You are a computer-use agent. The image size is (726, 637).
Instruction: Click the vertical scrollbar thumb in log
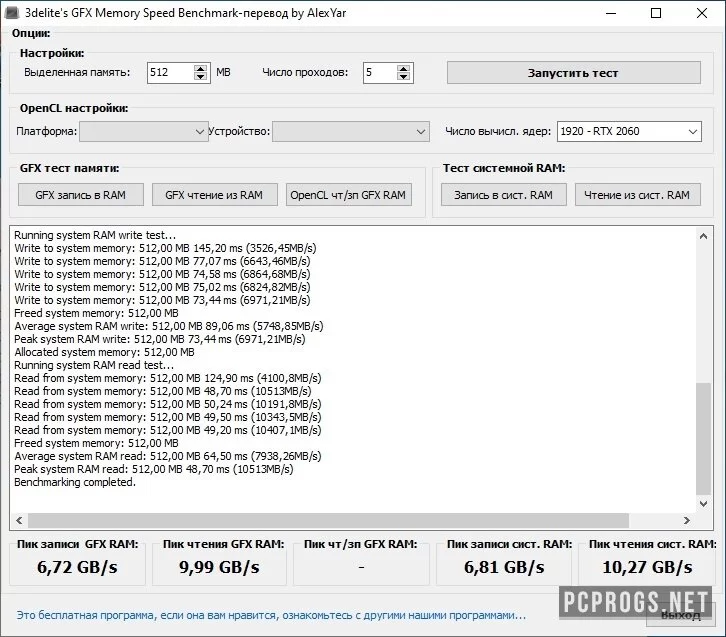click(703, 439)
